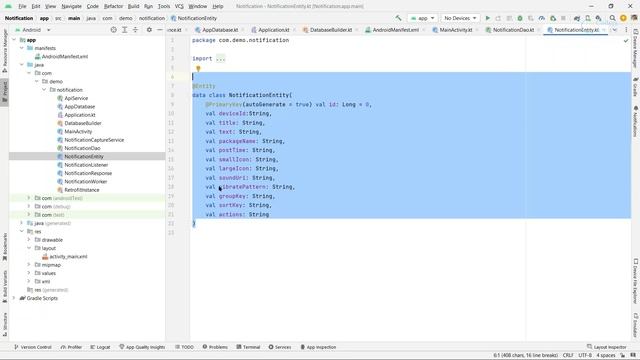Viewport: 640px width, 360px height.
Task: Collapse the notification package arrow
Action: tap(44, 90)
